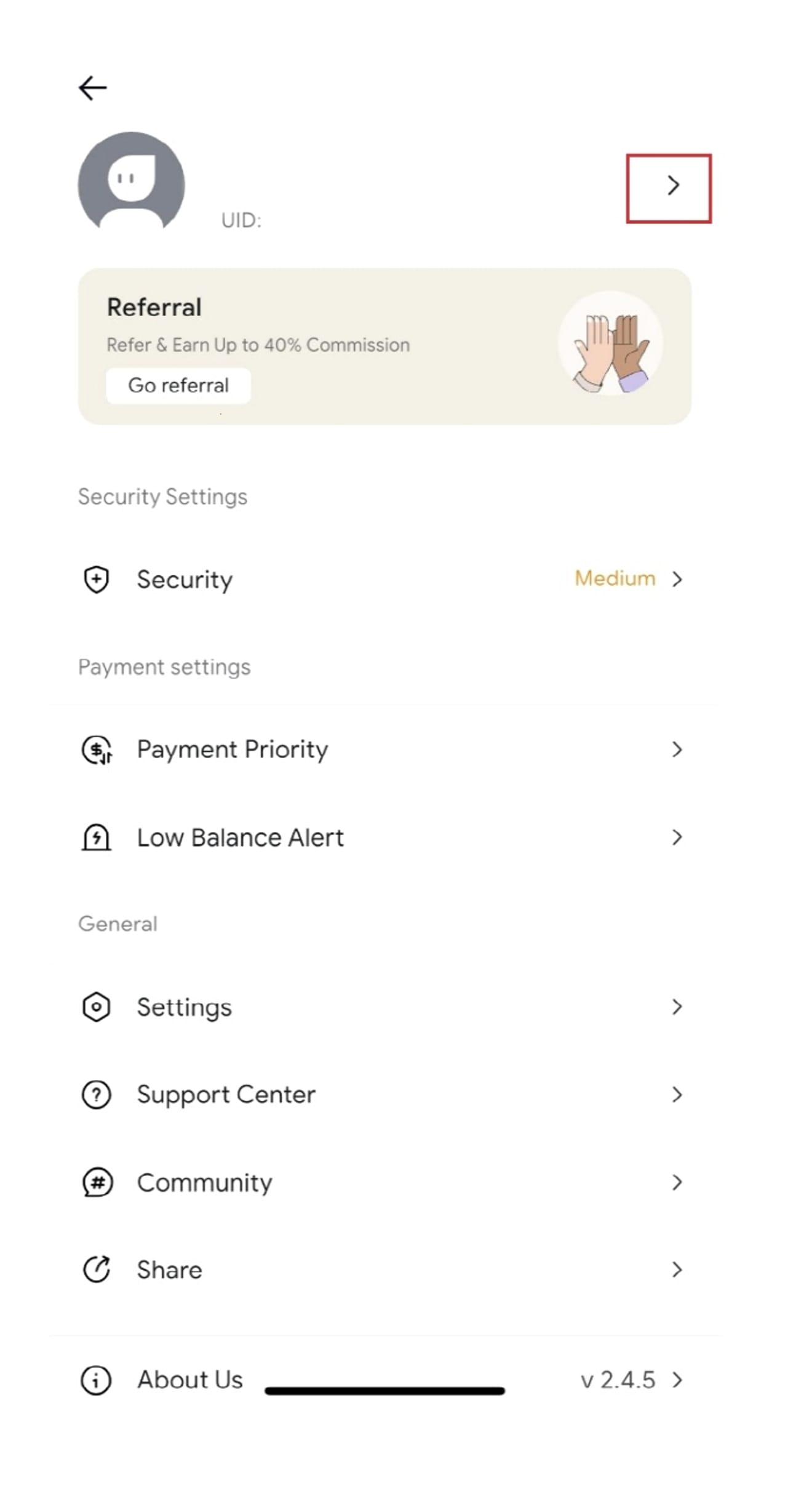
Task: Expand Support Center with its chevron
Action: [x=677, y=1095]
